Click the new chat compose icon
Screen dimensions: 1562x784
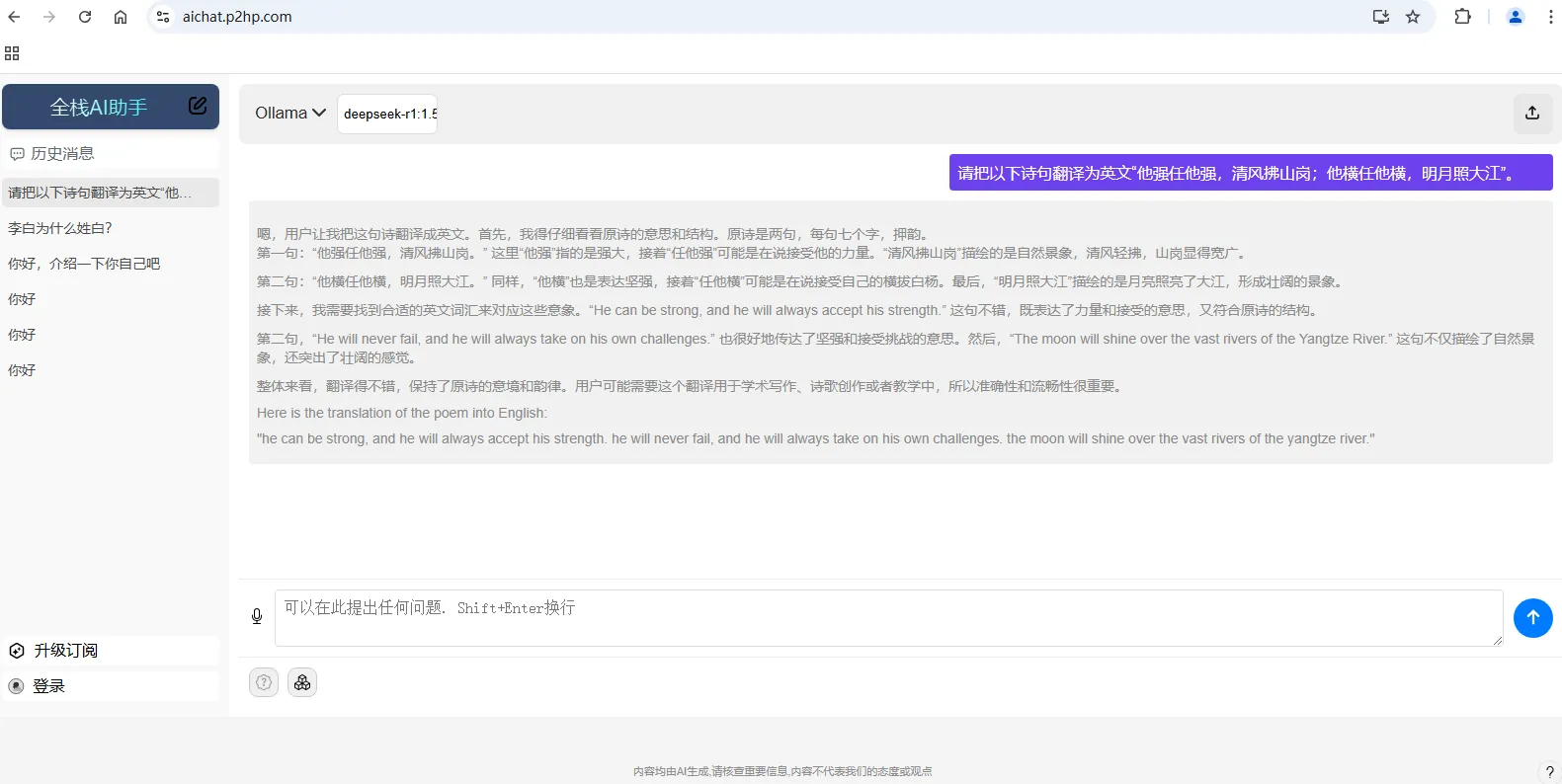pyautogui.click(x=198, y=106)
